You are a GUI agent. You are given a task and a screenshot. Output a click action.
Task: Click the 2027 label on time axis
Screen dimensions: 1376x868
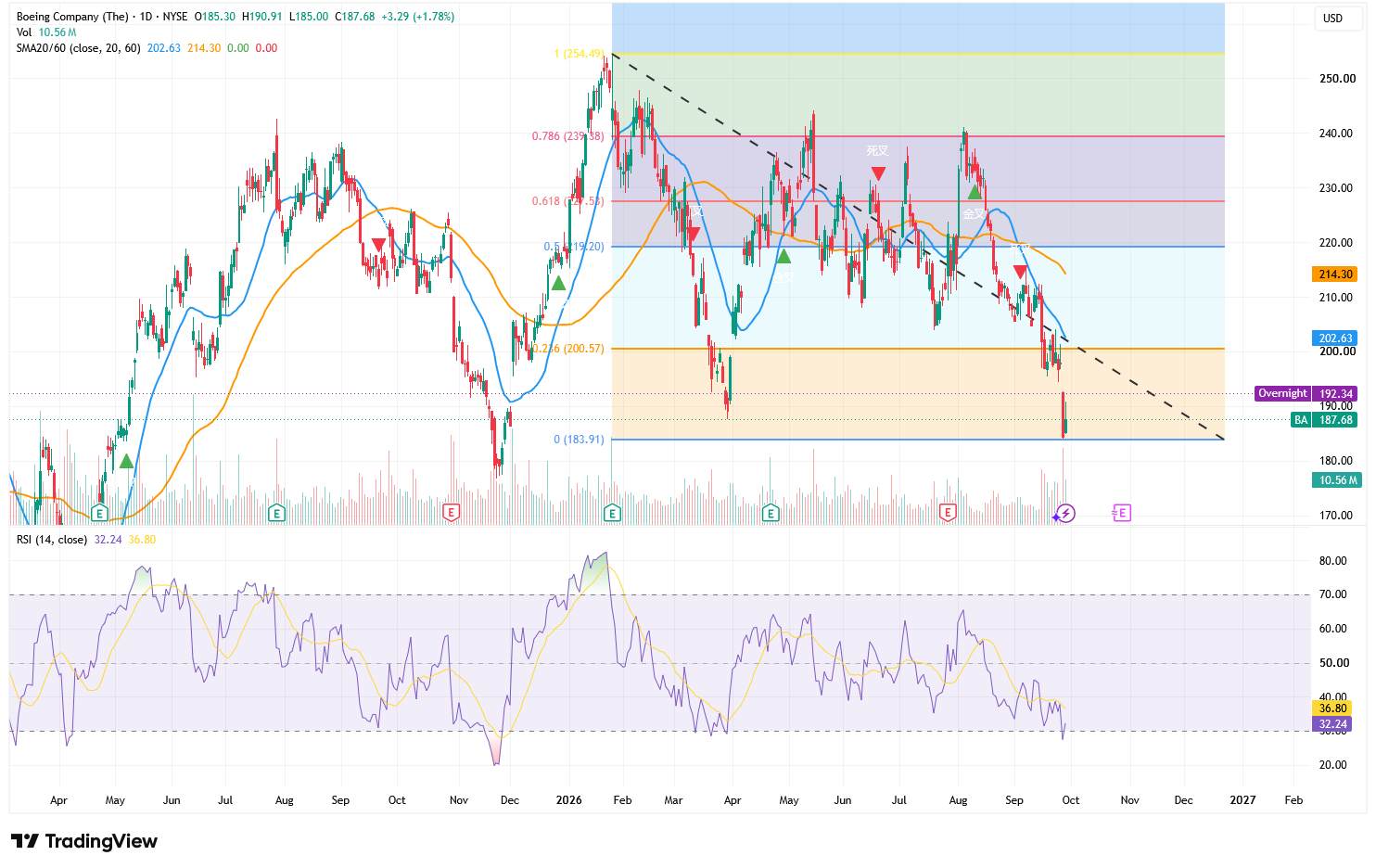[x=1242, y=799]
